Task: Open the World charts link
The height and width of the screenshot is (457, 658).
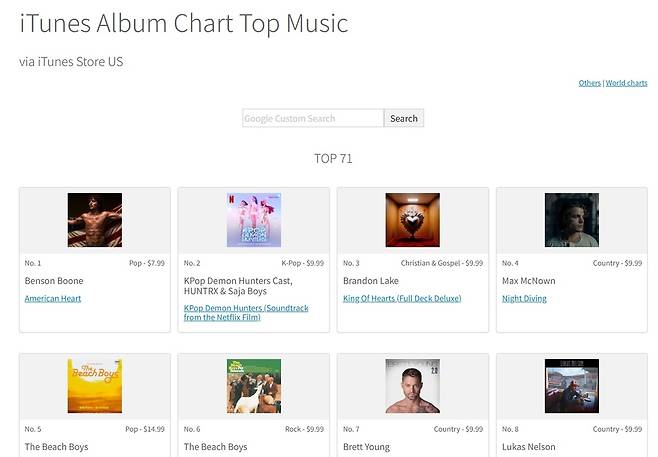Action: 627,83
